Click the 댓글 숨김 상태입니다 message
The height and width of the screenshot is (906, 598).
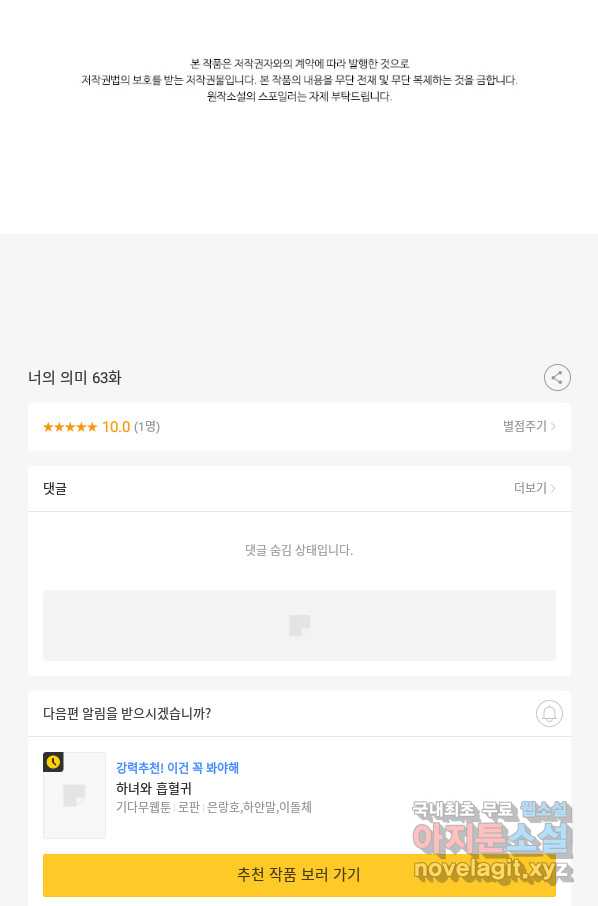299,550
